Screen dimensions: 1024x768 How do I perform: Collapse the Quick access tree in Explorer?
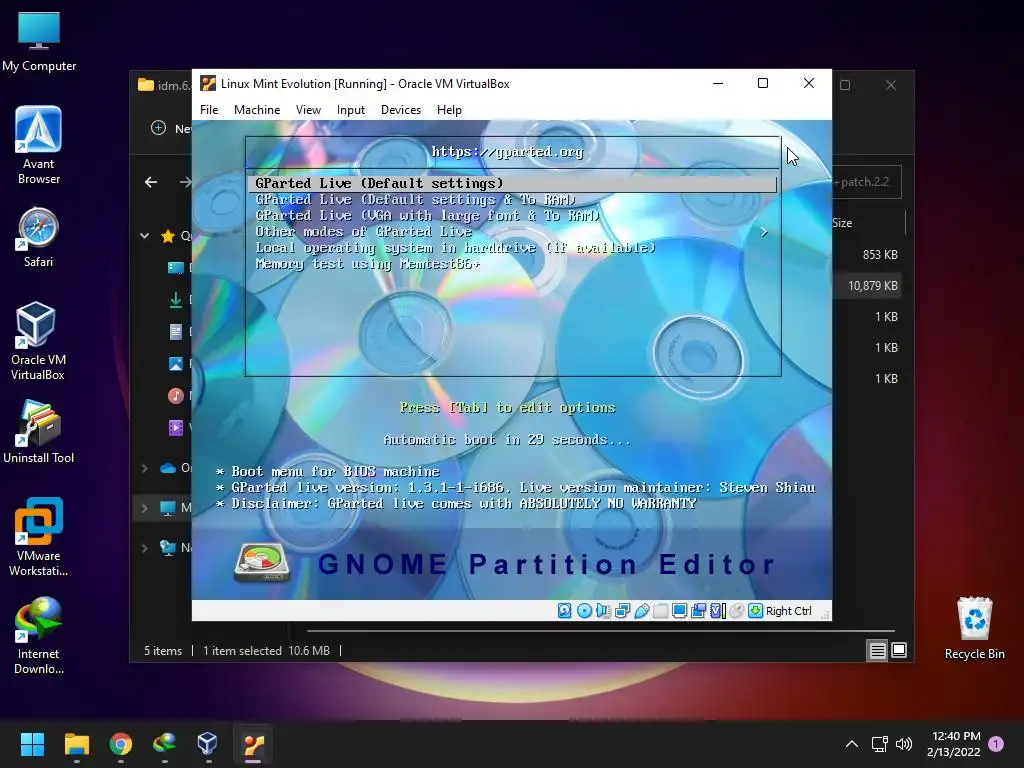pos(144,236)
